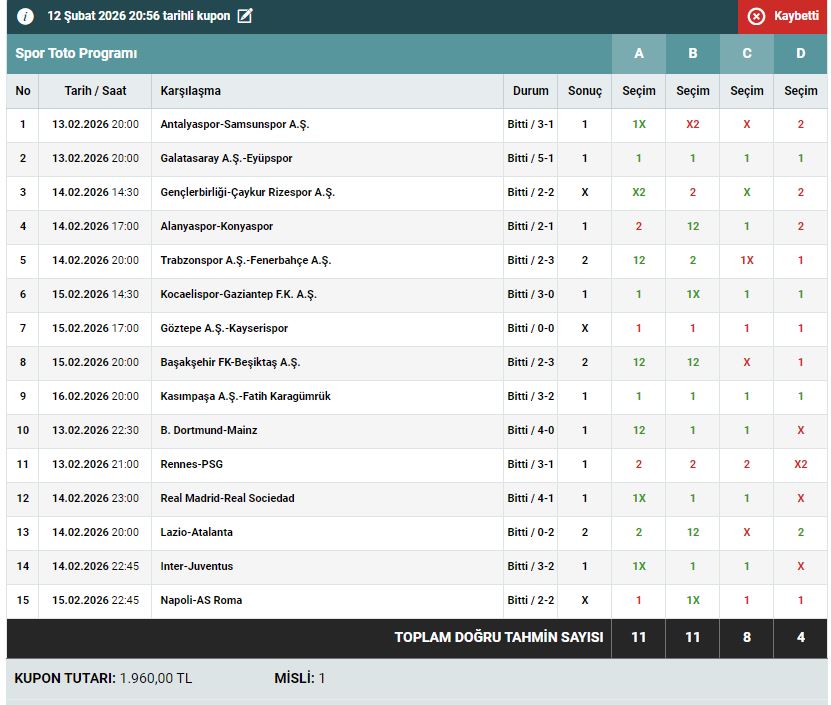This screenshot has width=831, height=705.
Task: Open column C header
Action: pos(747,54)
